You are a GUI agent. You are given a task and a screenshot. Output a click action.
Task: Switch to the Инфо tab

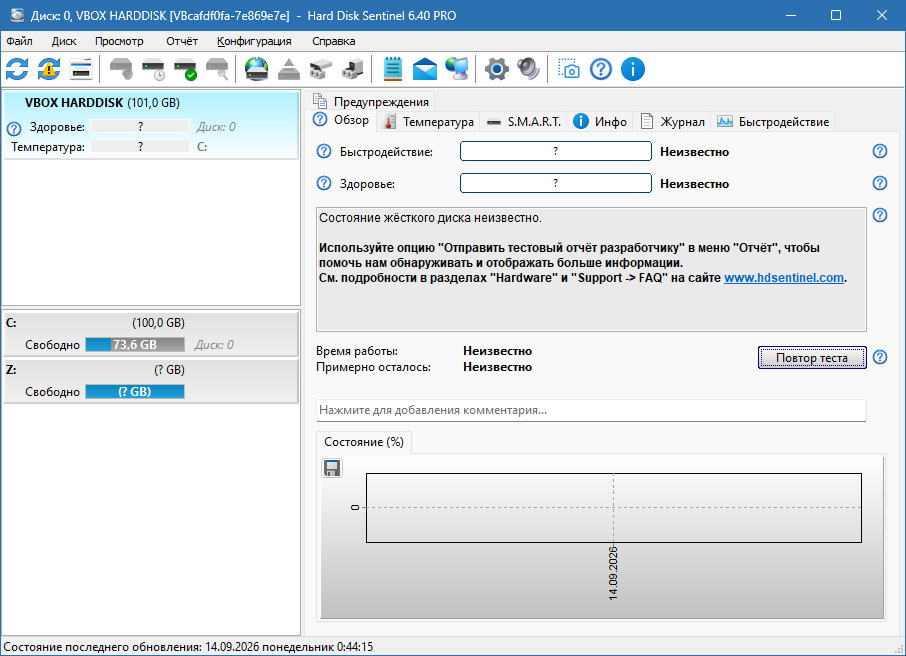click(600, 121)
